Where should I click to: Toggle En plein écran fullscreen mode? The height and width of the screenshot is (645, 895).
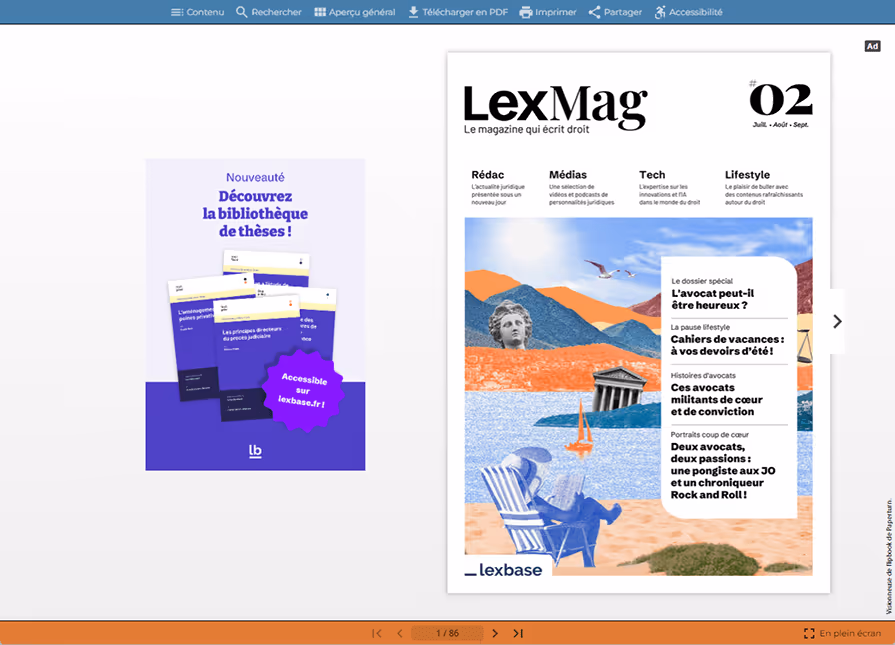pyautogui.click(x=842, y=633)
